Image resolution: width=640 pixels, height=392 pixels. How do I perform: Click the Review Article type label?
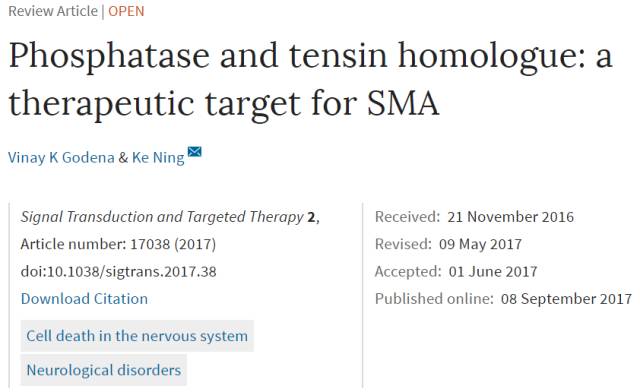pyautogui.click(x=53, y=11)
